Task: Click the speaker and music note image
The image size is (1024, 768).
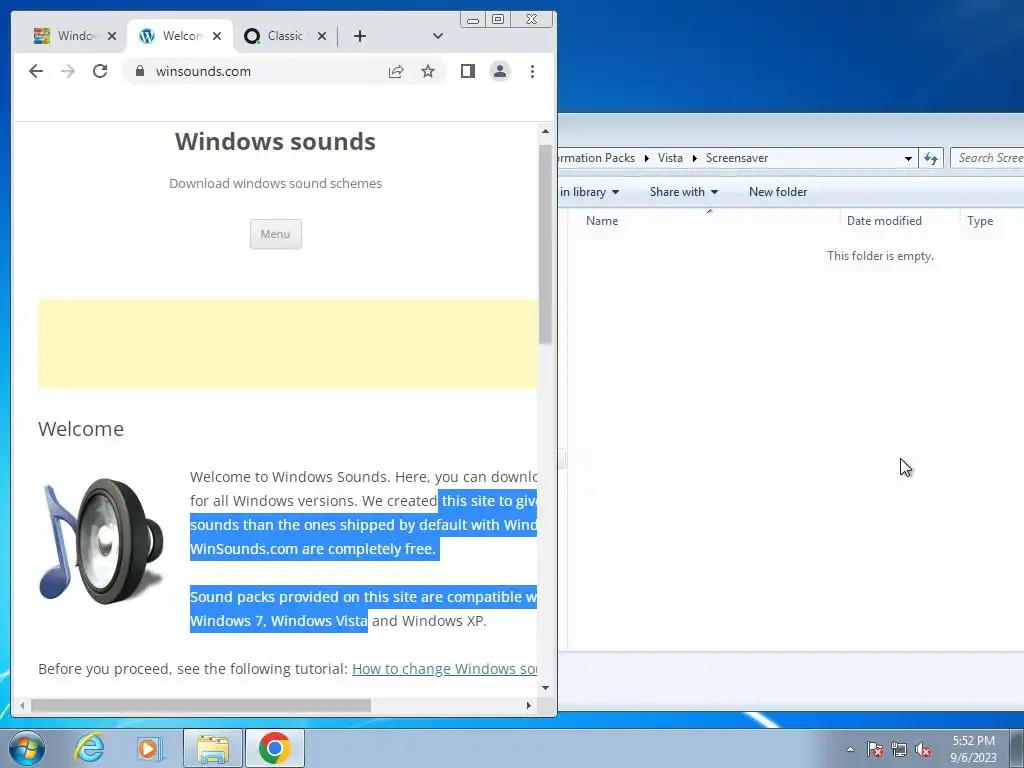Action: [x=101, y=541]
